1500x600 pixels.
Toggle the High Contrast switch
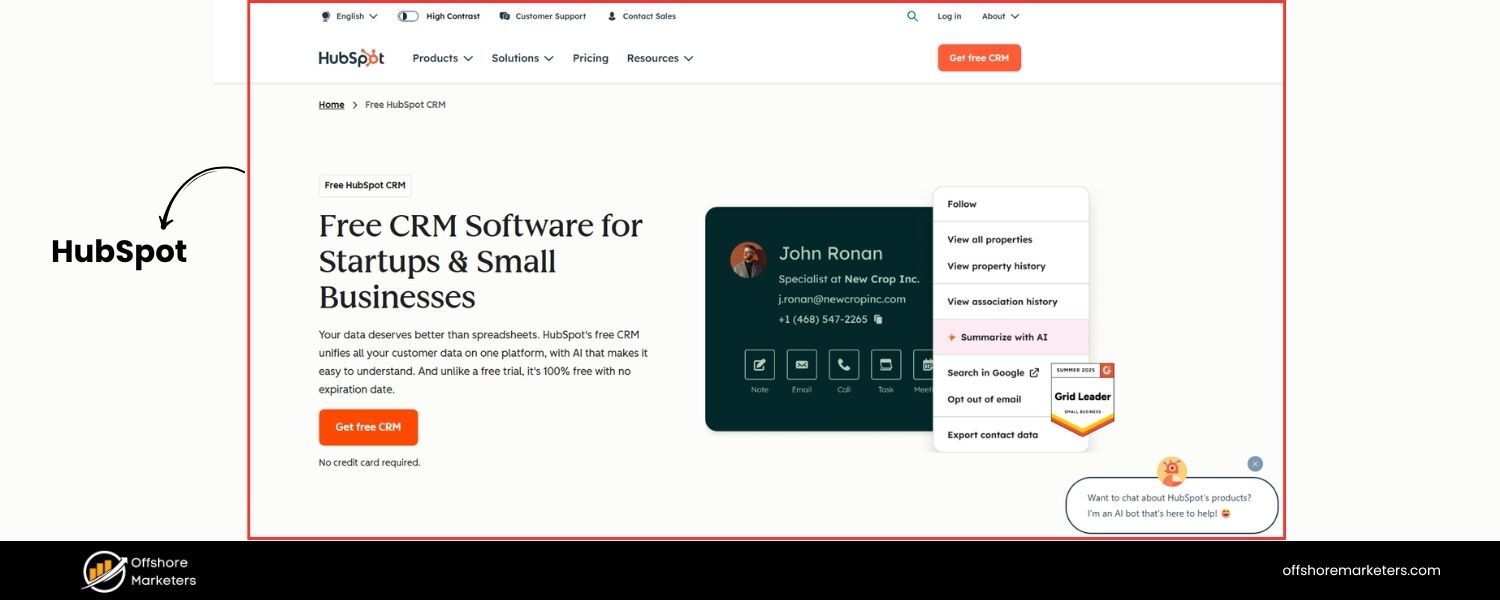[x=407, y=15]
